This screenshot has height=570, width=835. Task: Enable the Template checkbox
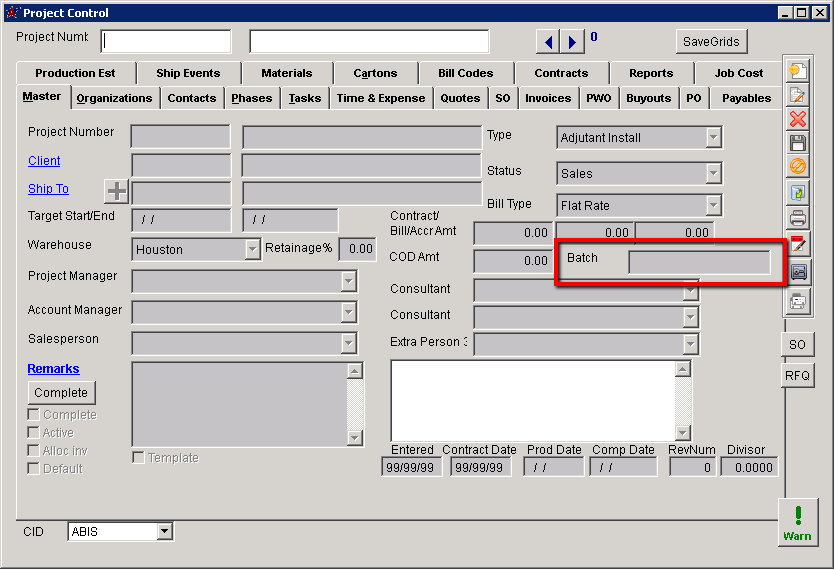139,458
